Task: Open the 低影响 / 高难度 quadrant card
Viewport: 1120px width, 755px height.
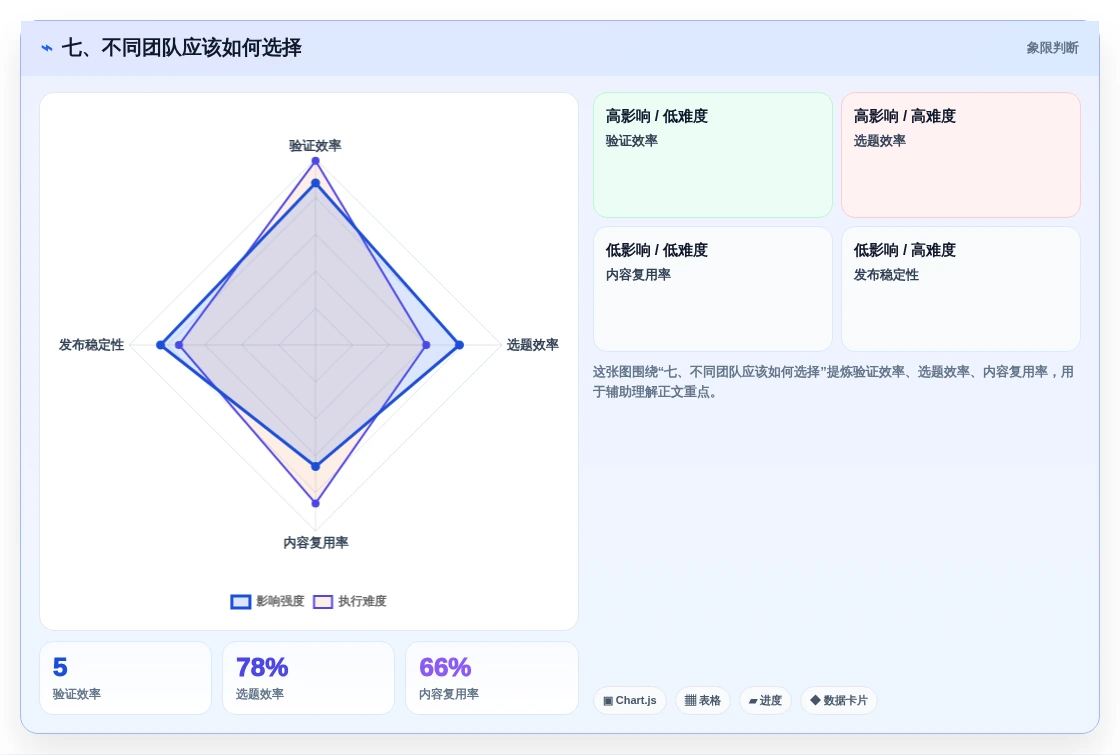Action: coord(961,289)
